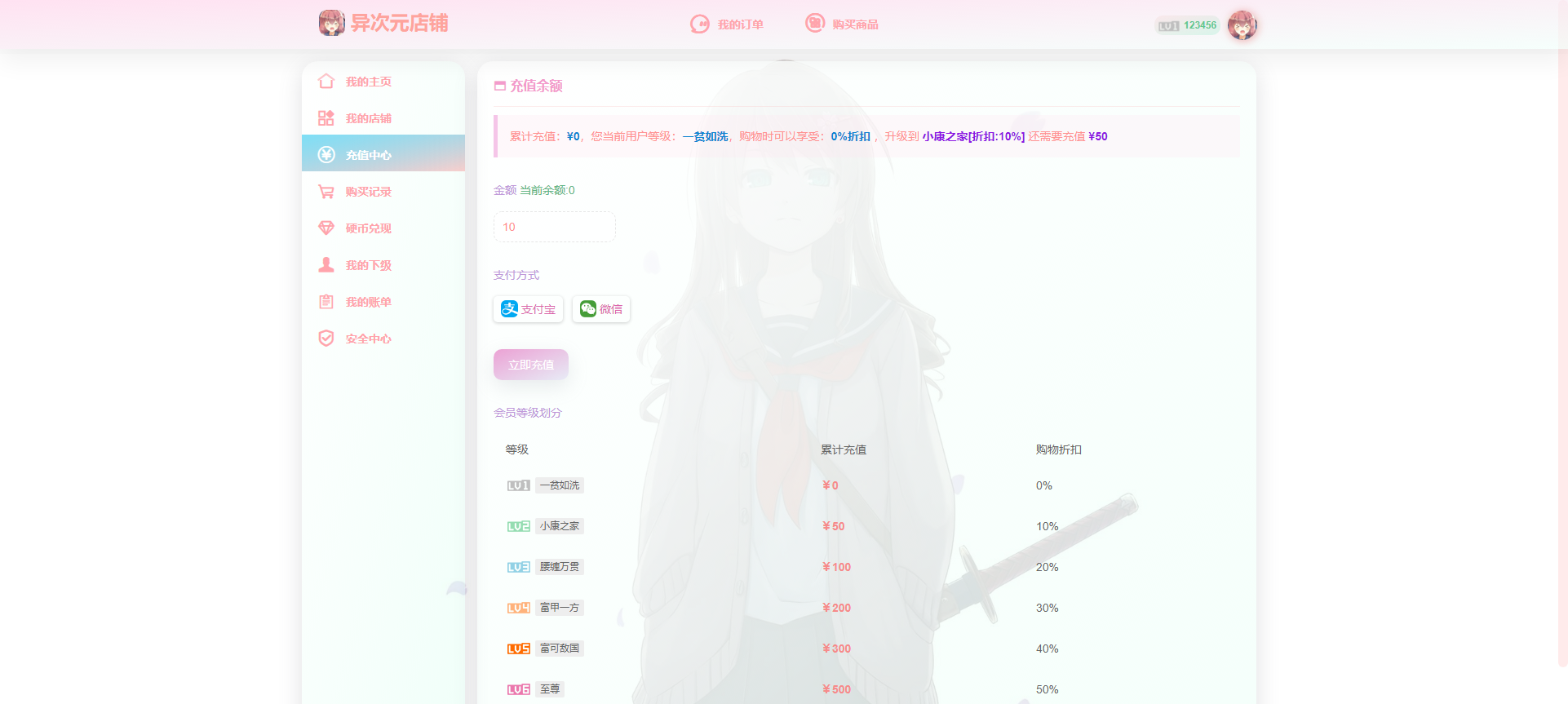Select 微信 payment method
1568x704 pixels.
point(601,309)
